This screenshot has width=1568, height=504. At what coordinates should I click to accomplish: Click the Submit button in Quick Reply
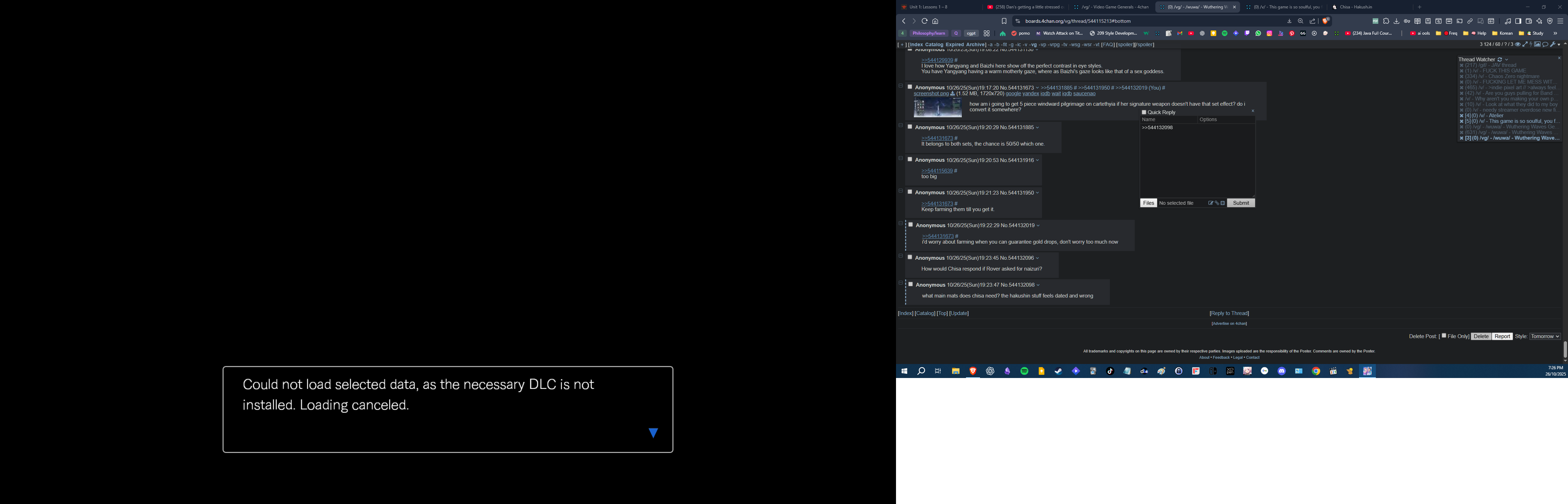1240,203
